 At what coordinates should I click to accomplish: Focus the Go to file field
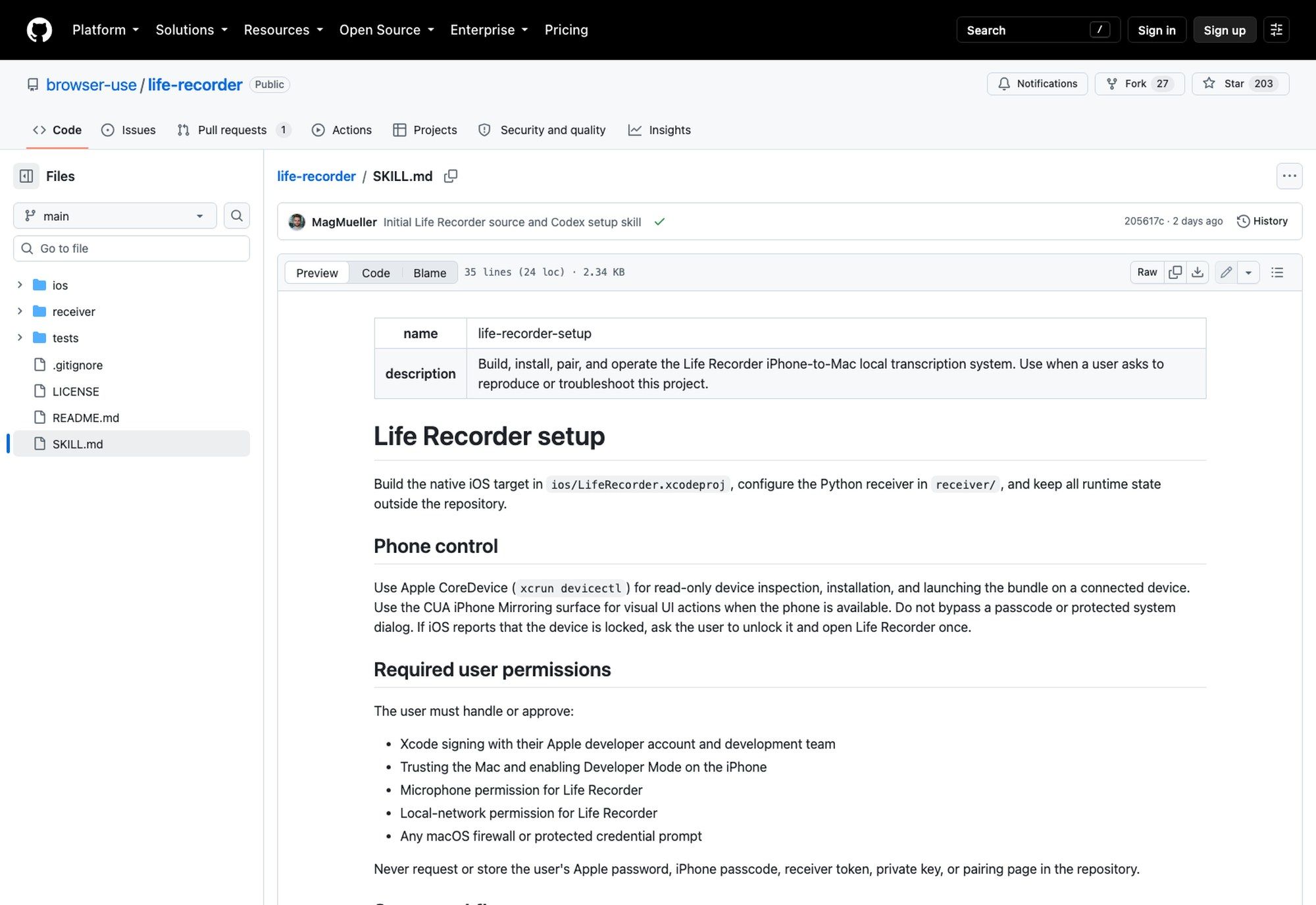point(132,249)
